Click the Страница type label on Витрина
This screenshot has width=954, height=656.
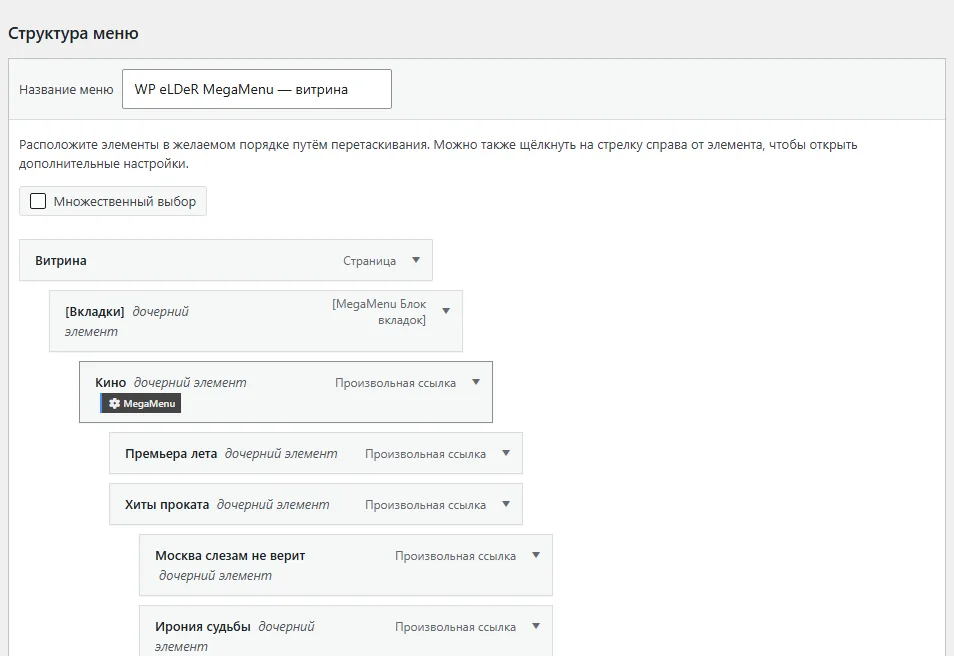pos(369,261)
